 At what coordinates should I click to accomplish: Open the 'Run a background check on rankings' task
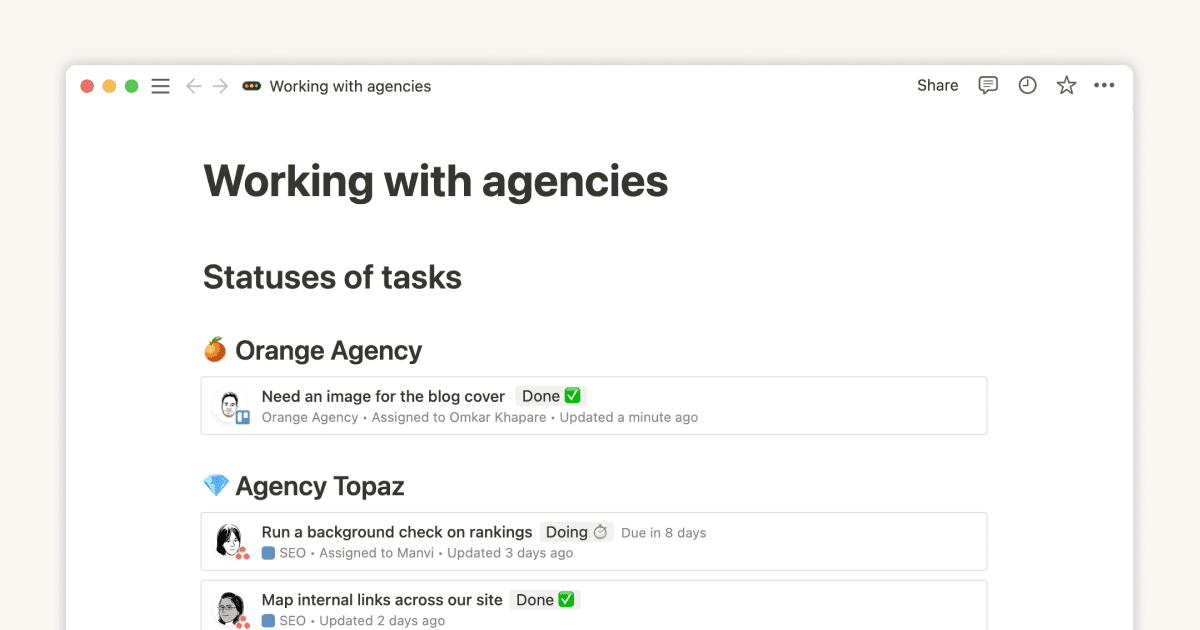[x=394, y=531]
